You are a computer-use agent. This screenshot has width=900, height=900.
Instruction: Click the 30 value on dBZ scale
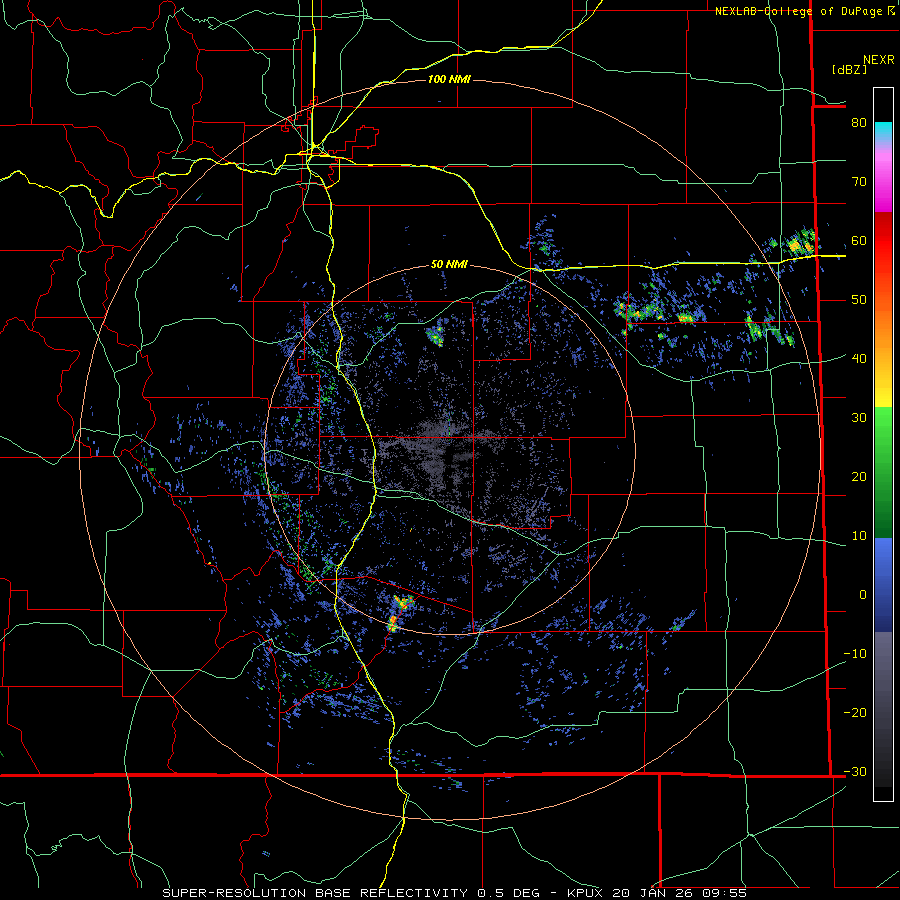[x=859, y=418]
